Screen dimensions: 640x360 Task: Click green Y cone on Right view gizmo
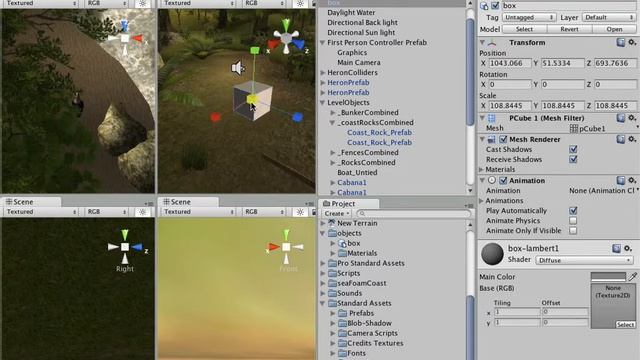pyautogui.click(x=125, y=235)
